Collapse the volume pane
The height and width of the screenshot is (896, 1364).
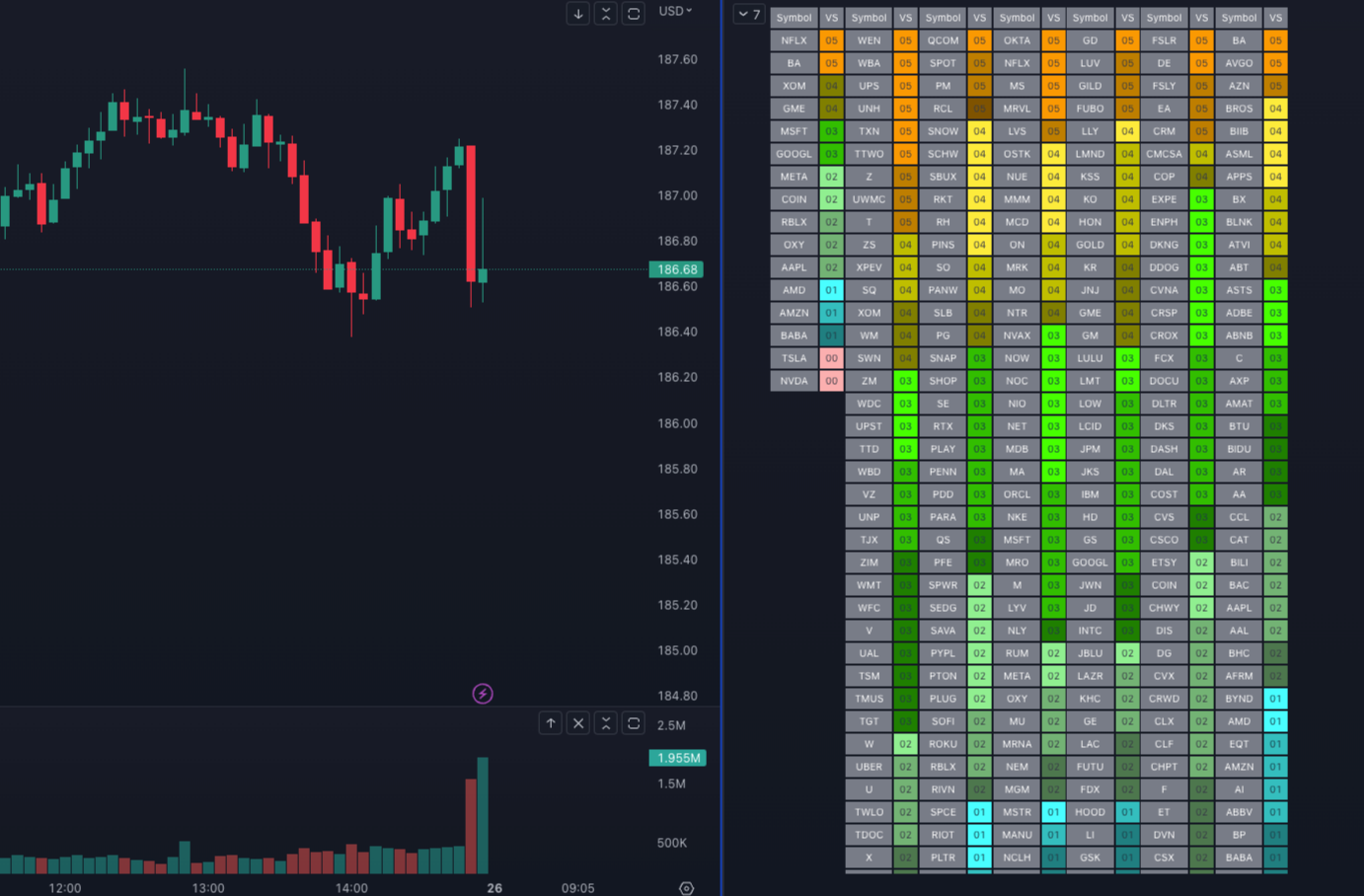[x=606, y=723]
